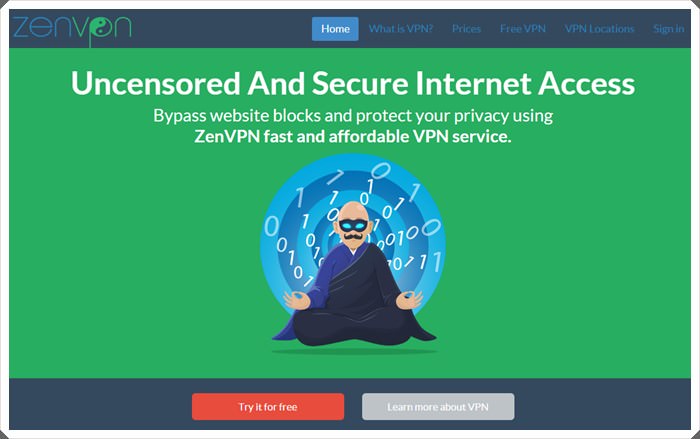Click the Learn more about VPN button
This screenshot has height=439, width=700.
pos(438,406)
